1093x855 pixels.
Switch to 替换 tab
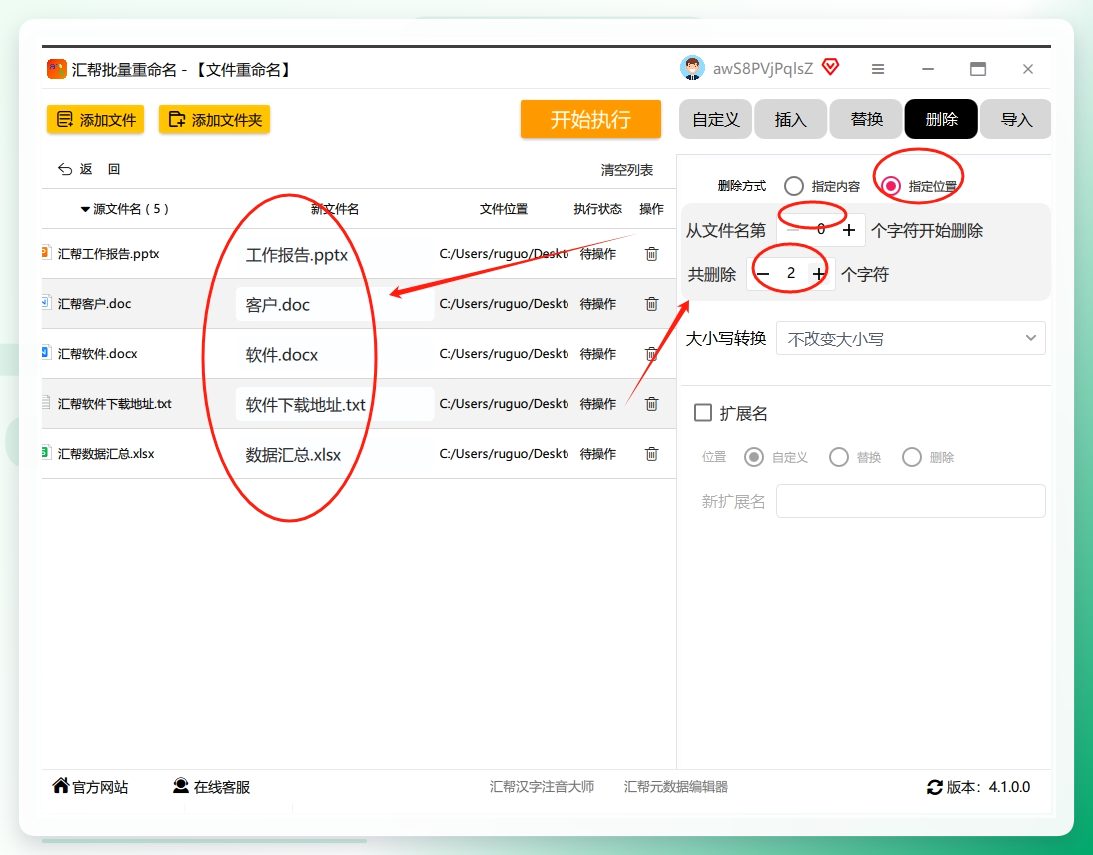[866, 119]
